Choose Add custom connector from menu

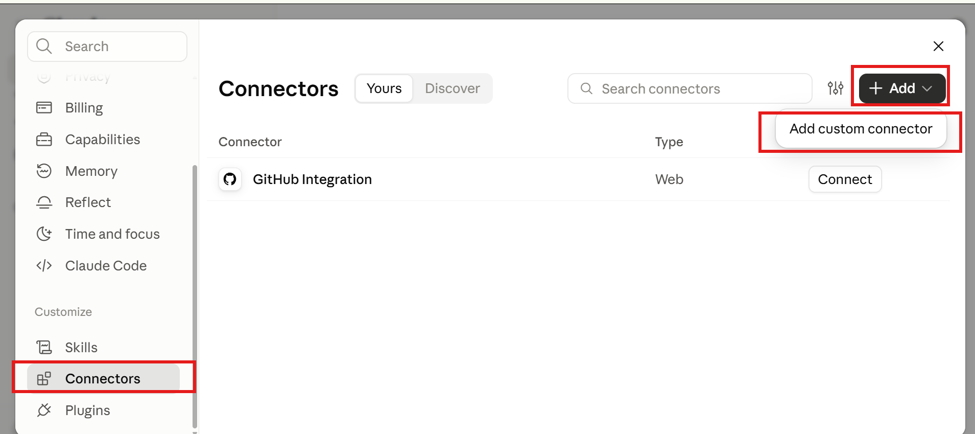coord(861,129)
